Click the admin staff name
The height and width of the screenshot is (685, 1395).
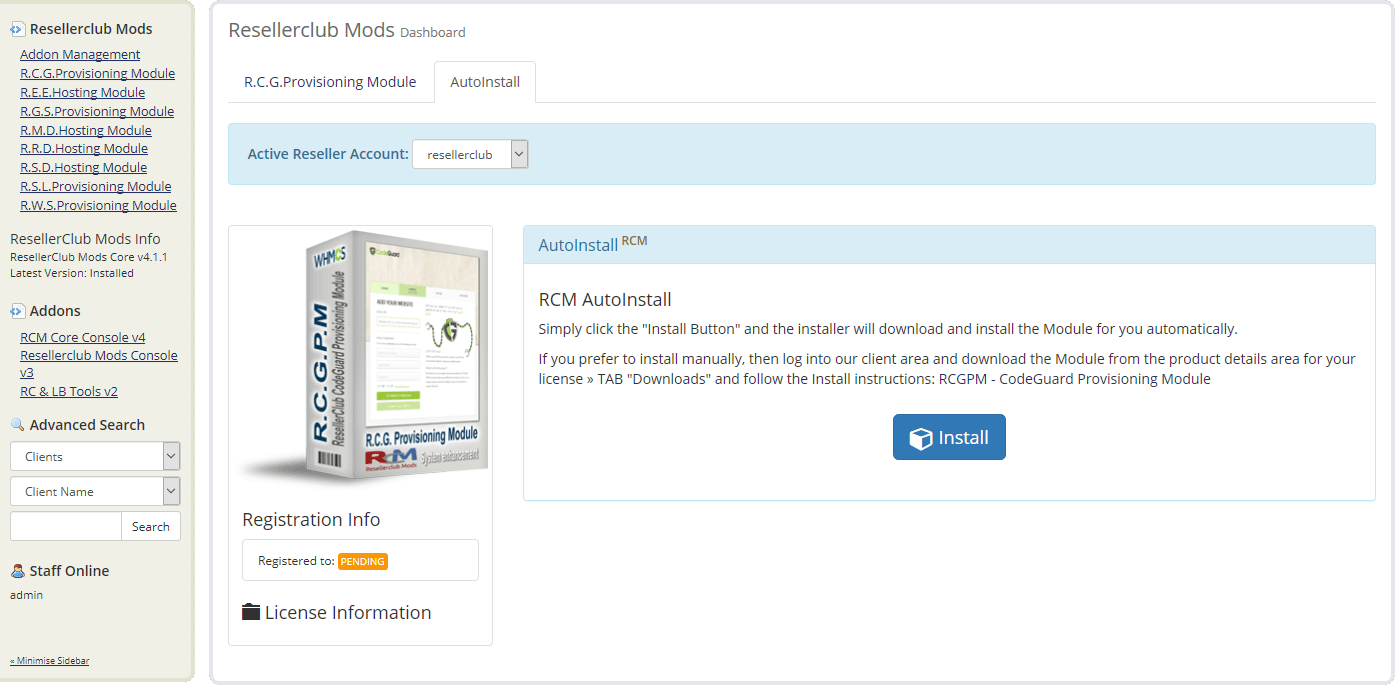click(26, 595)
